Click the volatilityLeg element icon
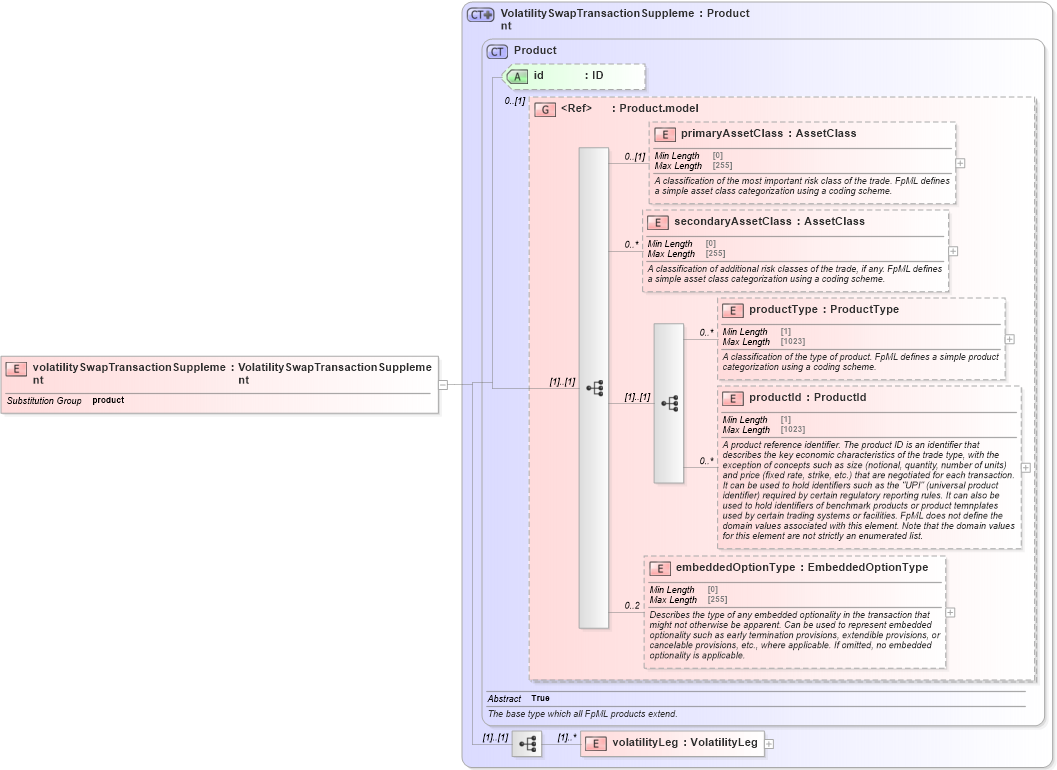 tap(595, 744)
